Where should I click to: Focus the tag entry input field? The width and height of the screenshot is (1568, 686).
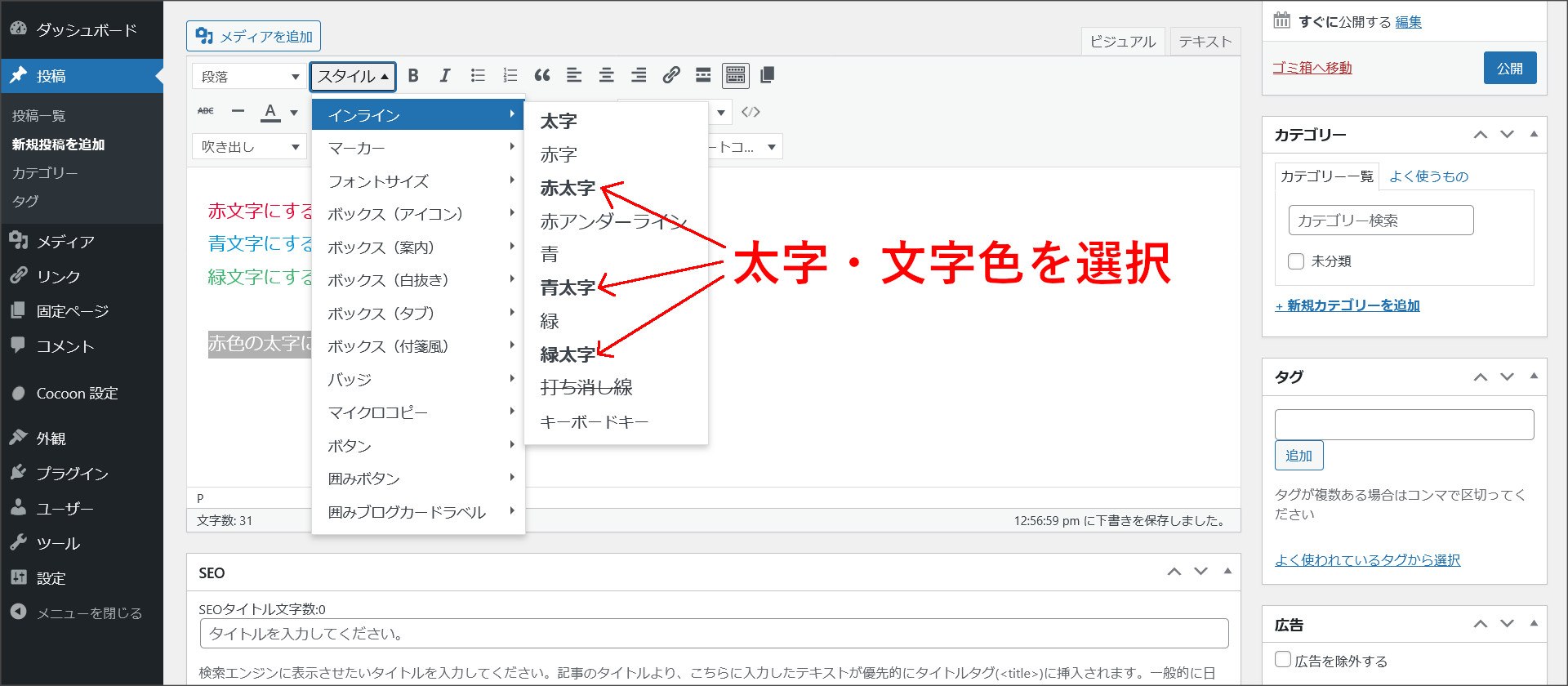(1405, 425)
